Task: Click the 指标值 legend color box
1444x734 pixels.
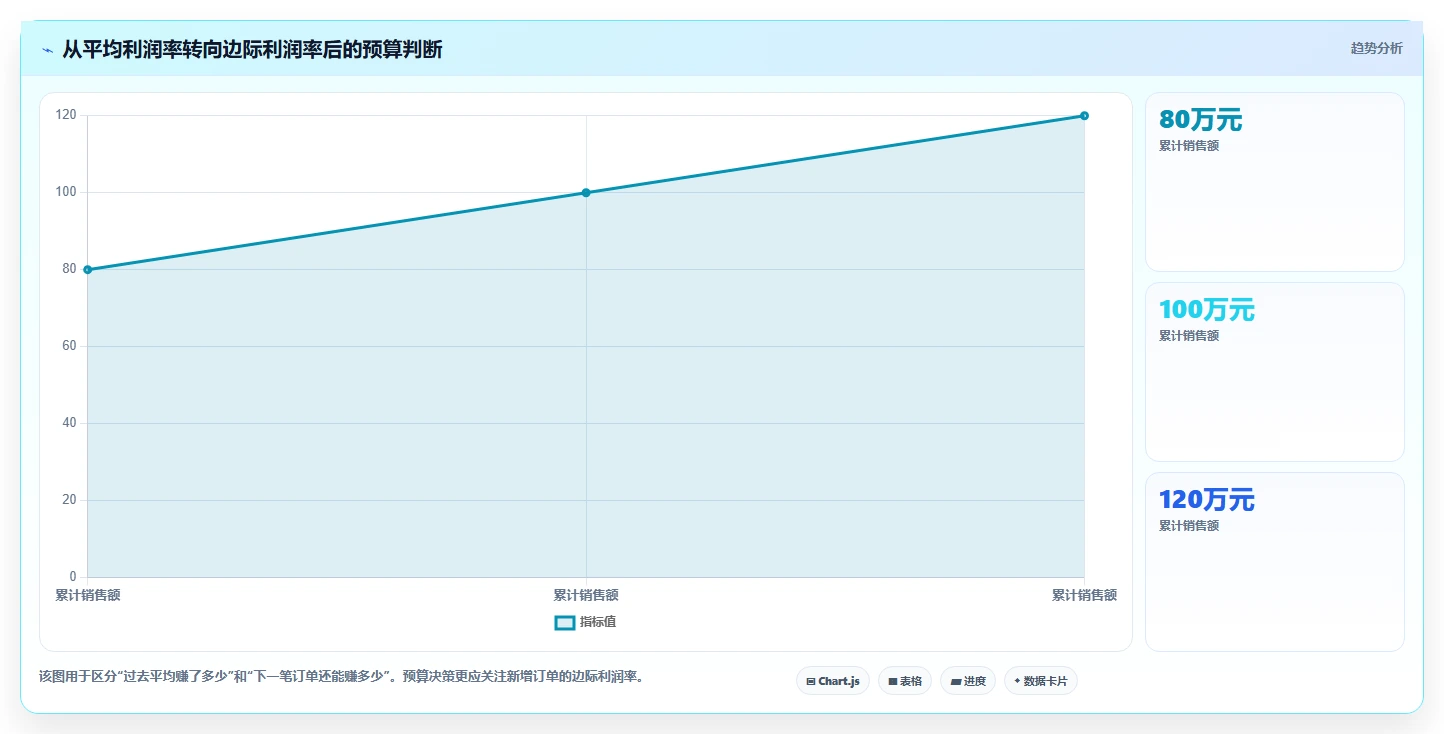Action: pyautogui.click(x=565, y=622)
